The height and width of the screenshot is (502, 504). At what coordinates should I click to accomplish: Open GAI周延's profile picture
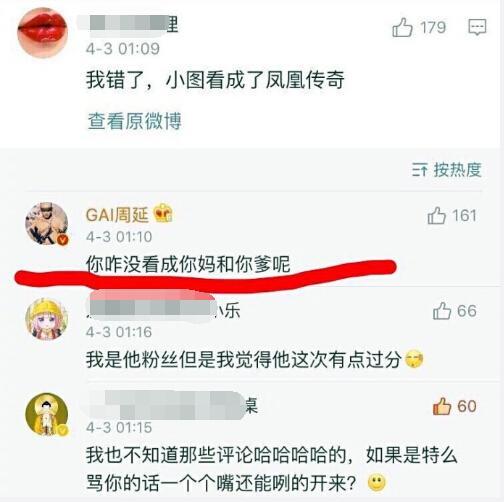[x=47, y=223]
